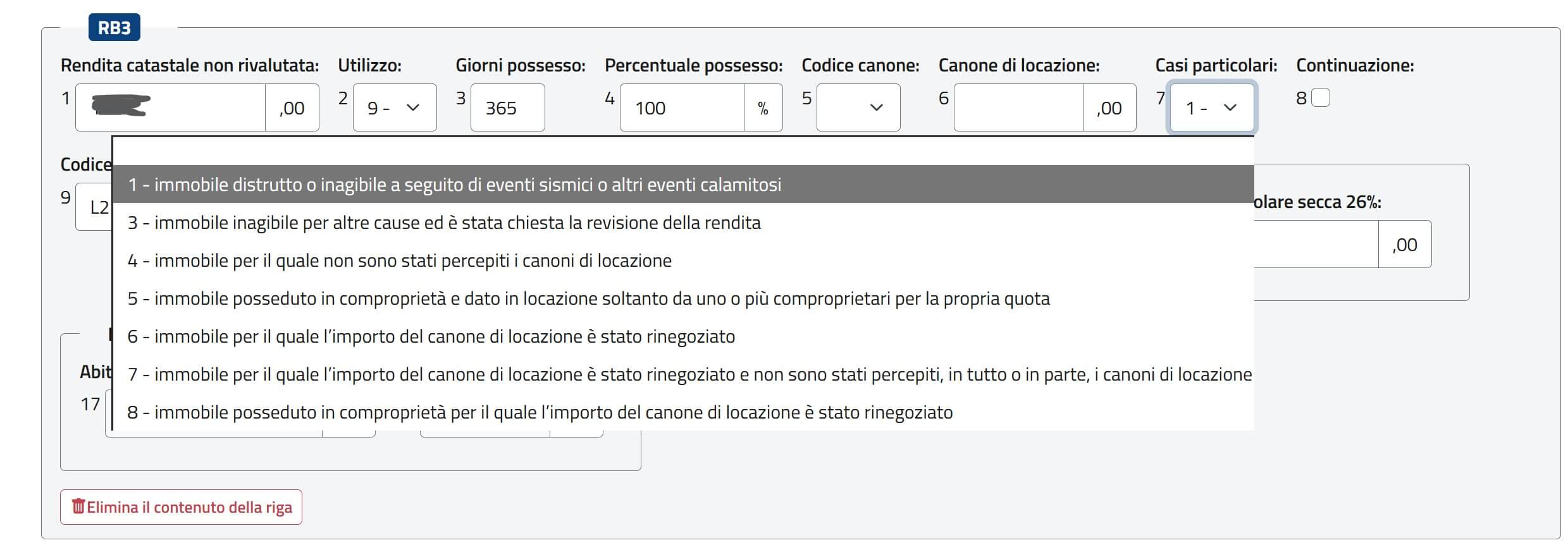Screen dimensions: 1568x545
Task: Open the Utilizzo dropdown
Action: point(394,108)
